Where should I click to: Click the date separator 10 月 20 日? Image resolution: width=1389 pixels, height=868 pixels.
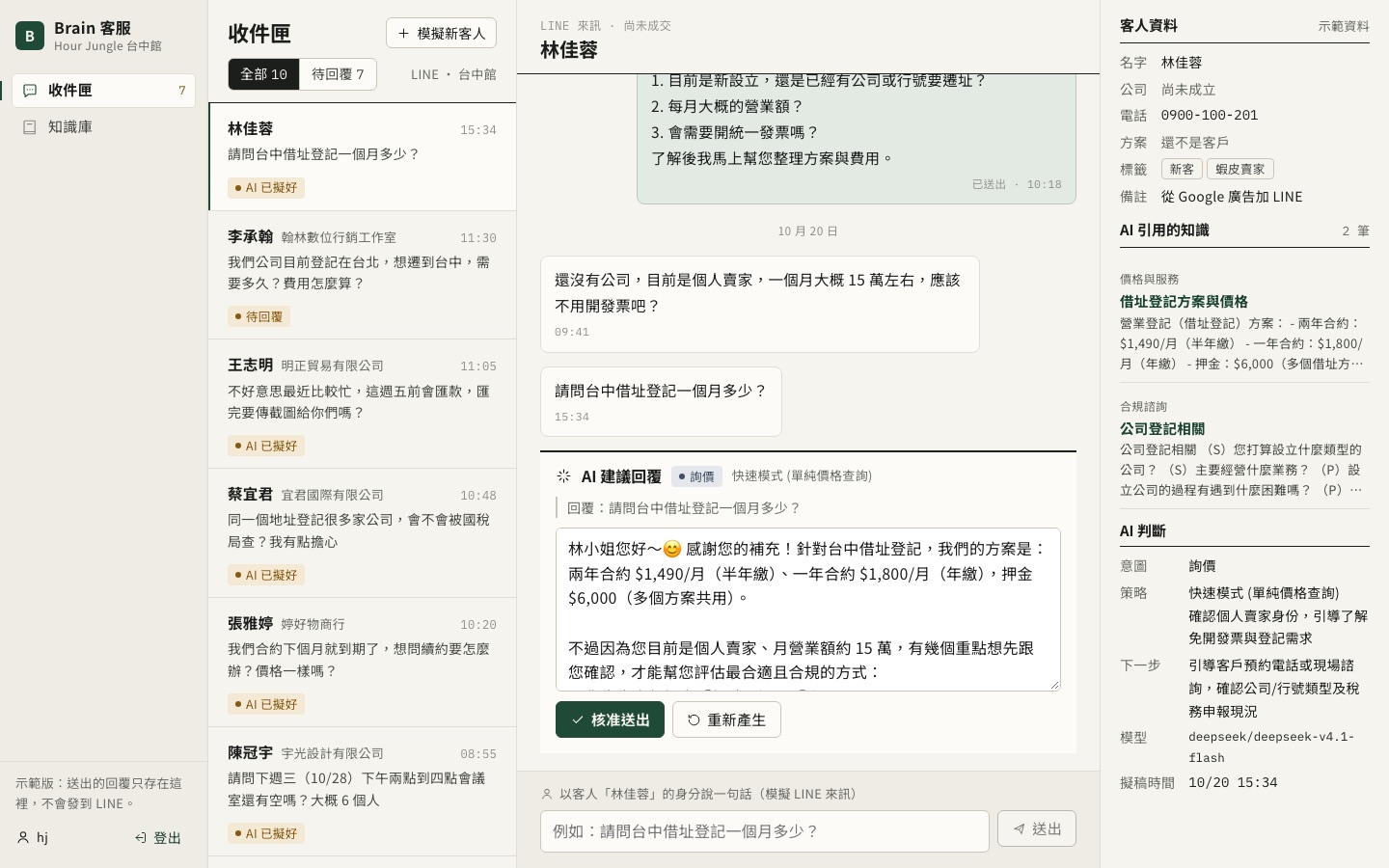808,231
